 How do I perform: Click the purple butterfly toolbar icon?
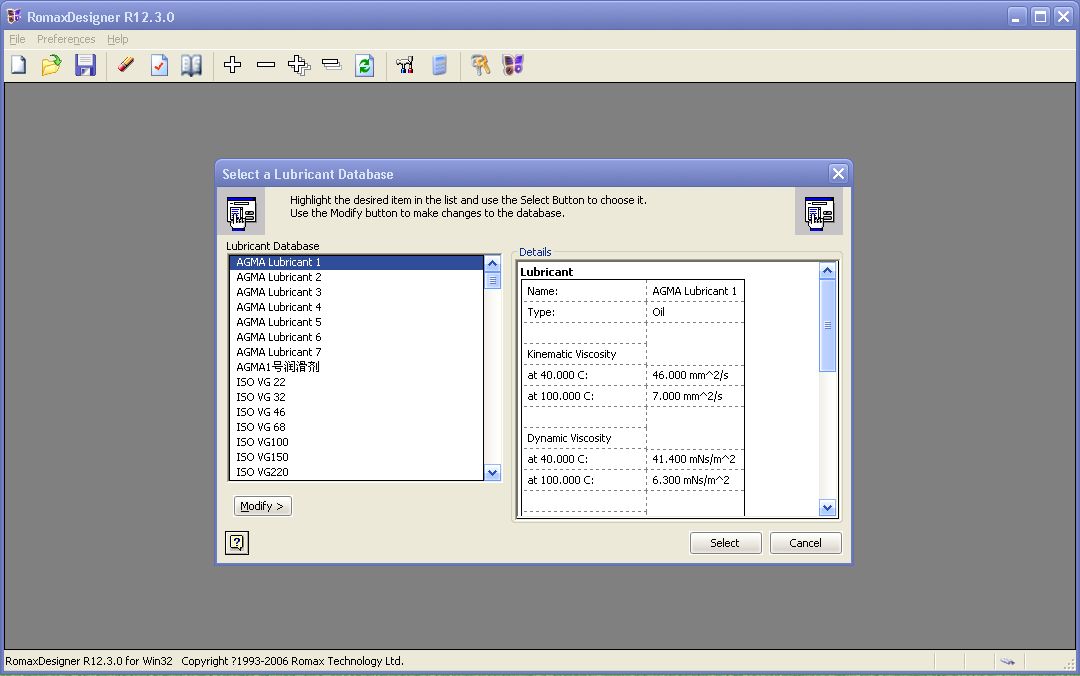[513, 65]
